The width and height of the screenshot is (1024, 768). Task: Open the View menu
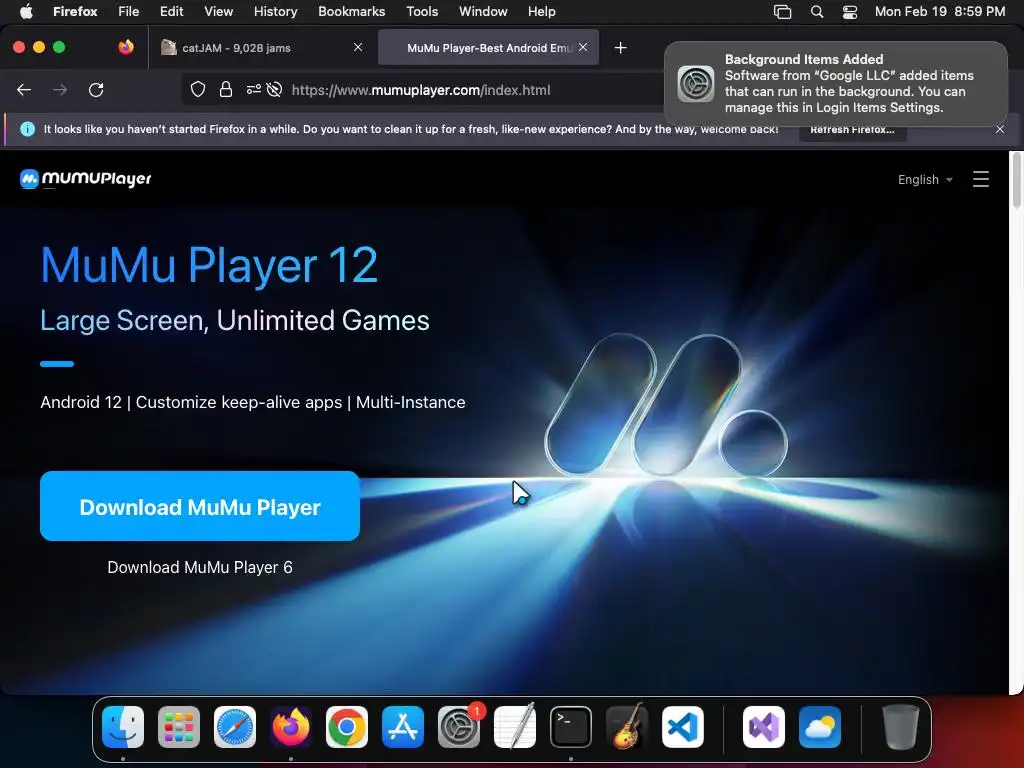219,11
